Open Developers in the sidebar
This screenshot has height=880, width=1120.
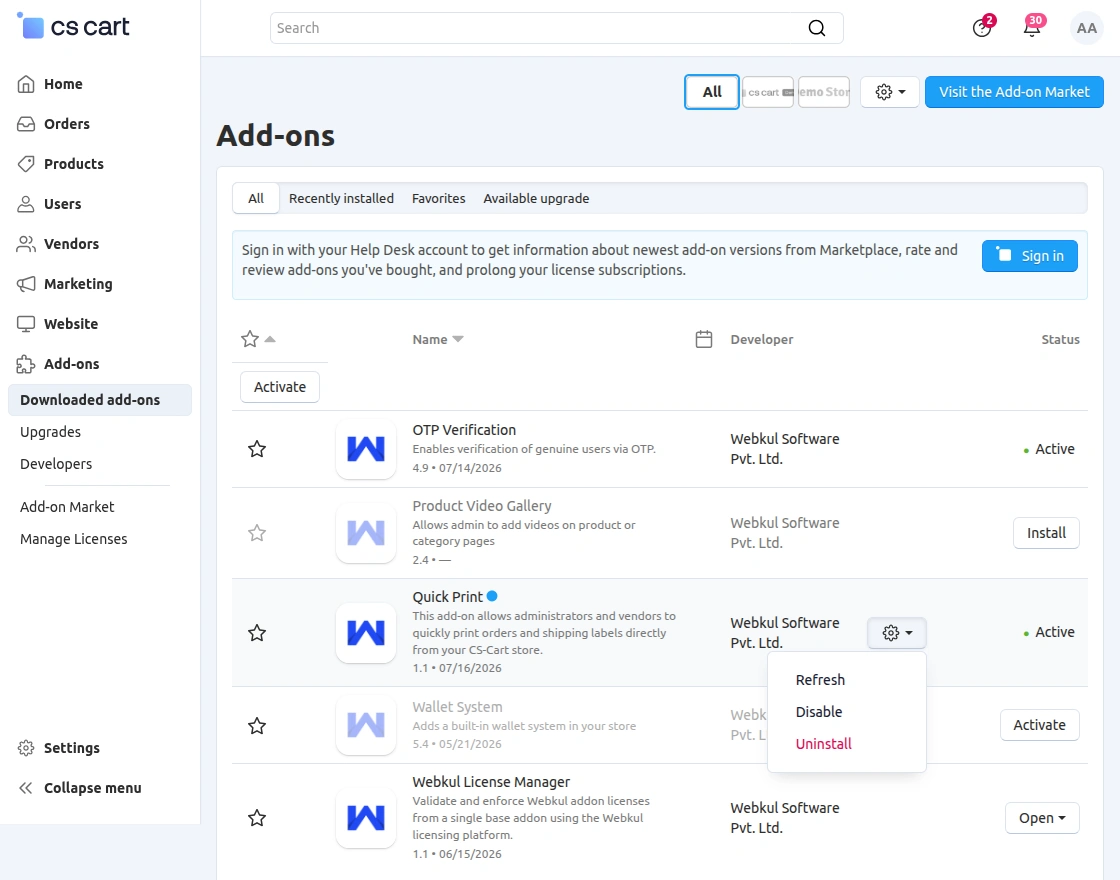(x=56, y=464)
